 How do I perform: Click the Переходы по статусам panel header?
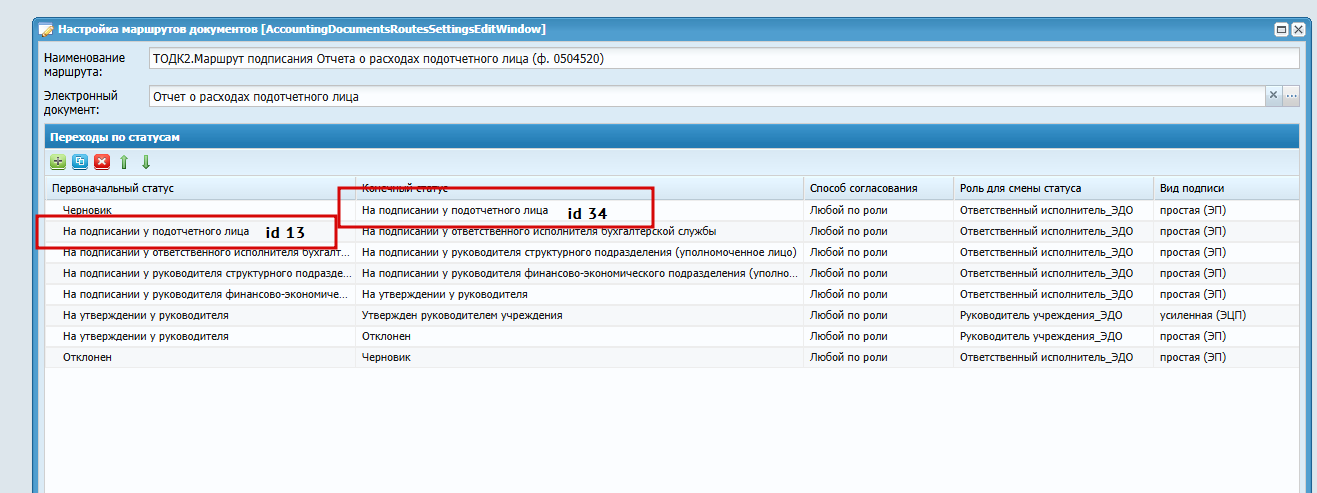point(672,136)
